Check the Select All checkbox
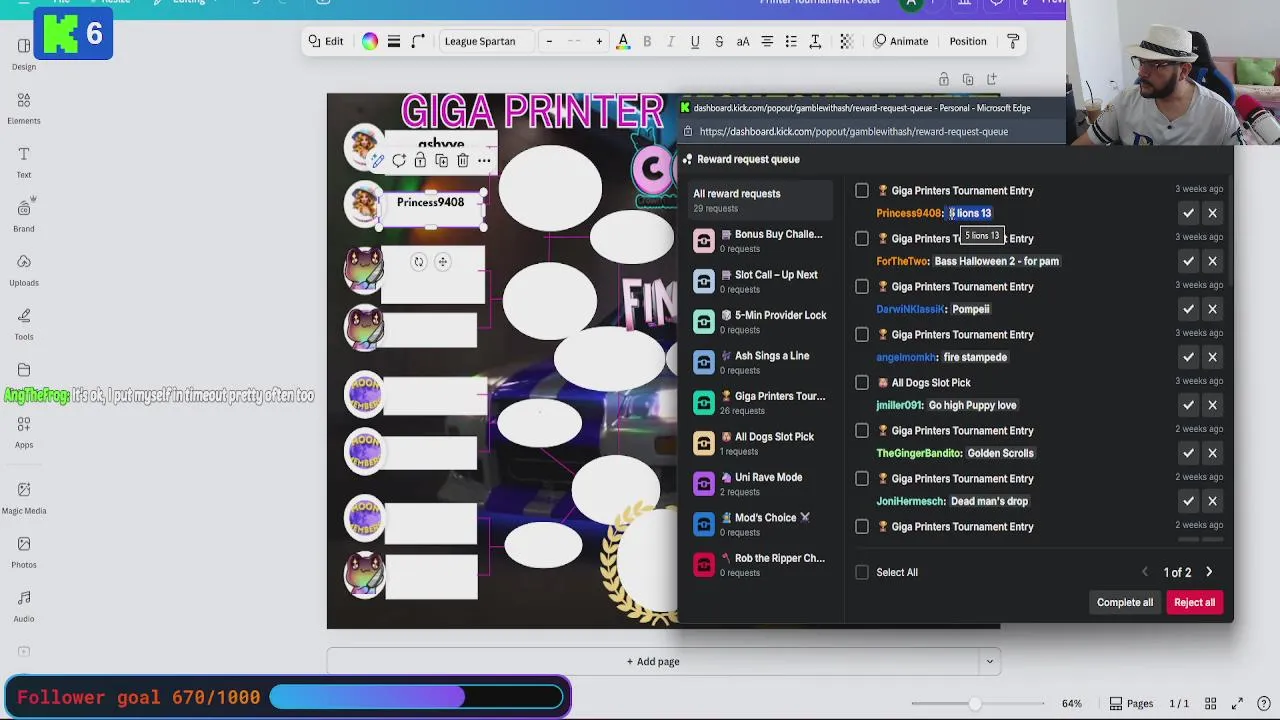Image resolution: width=1280 pixels, height=720 pixels. pos(862,572)
